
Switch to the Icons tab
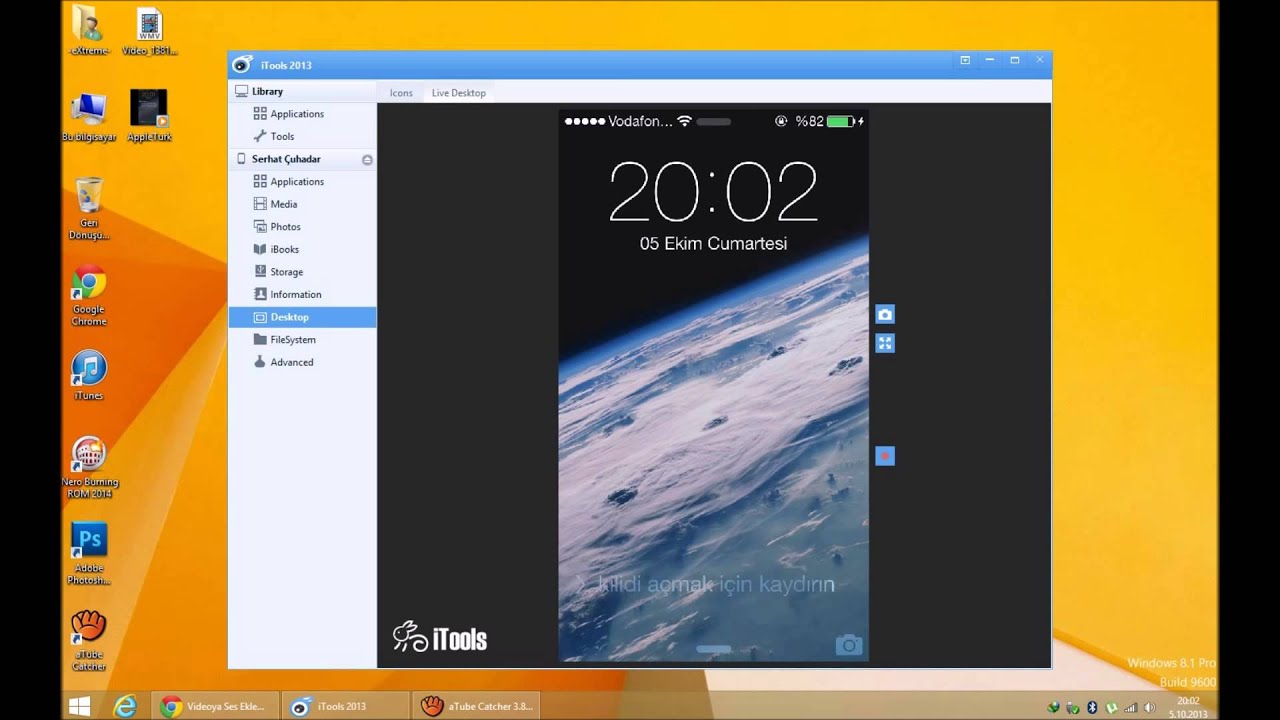[x=401, y=93]
